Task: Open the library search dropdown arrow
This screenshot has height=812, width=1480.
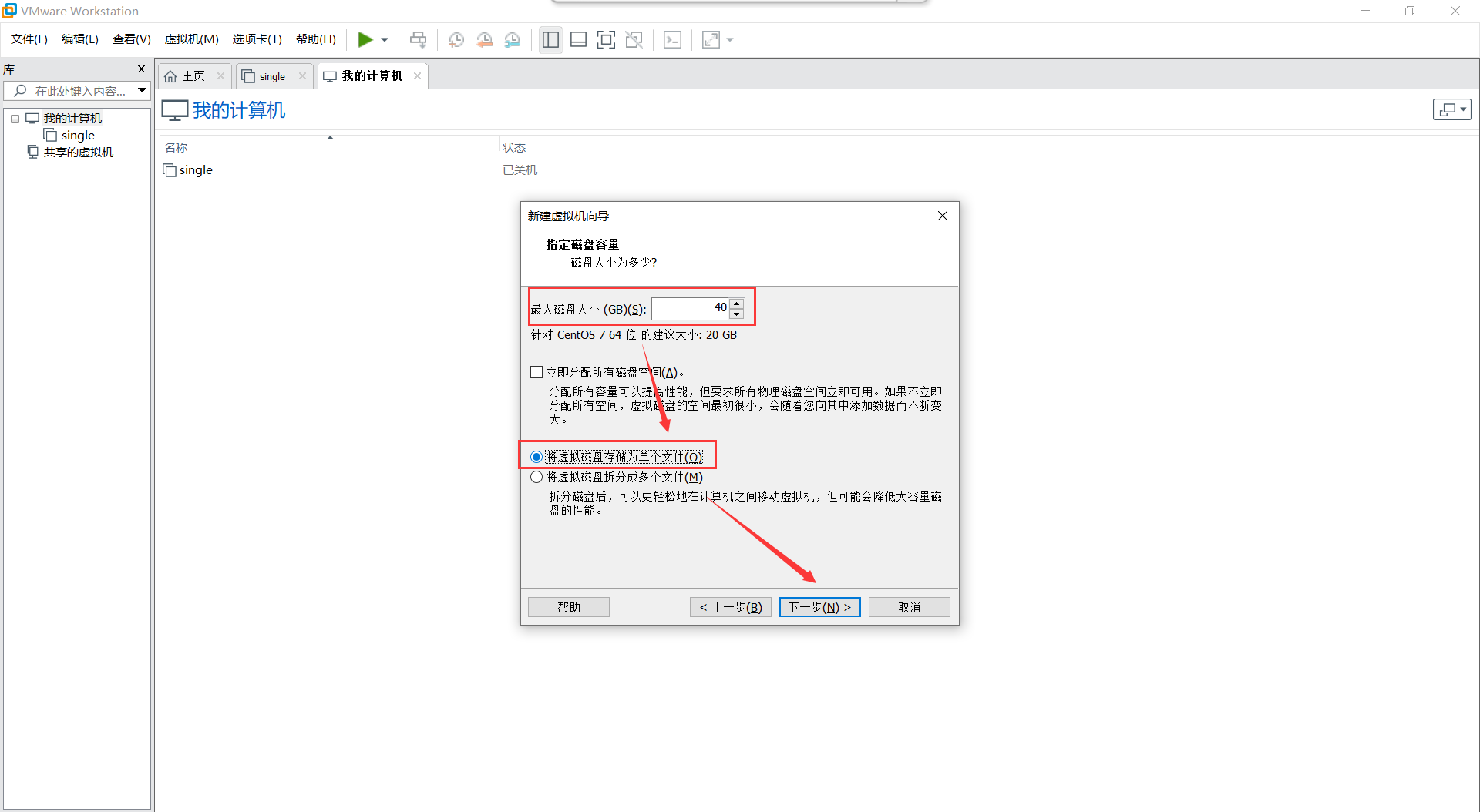Action: click(x=142, y=90)
